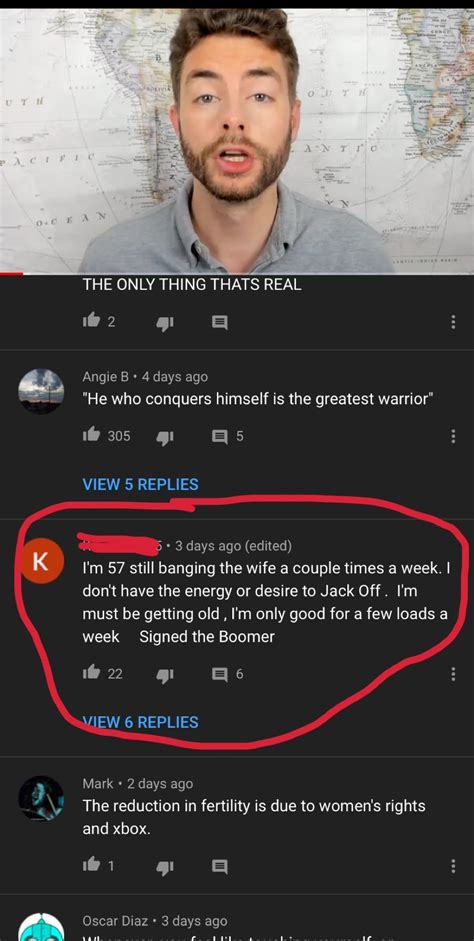The height and width of the screenshot is (941, 474).
Task: Open options for top partially shown comment
Action: click(x=453, y=322)
